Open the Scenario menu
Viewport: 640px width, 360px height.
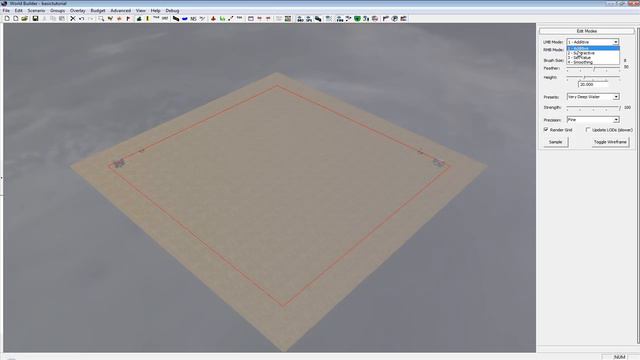pyautogui.click(x=36, y=11)
